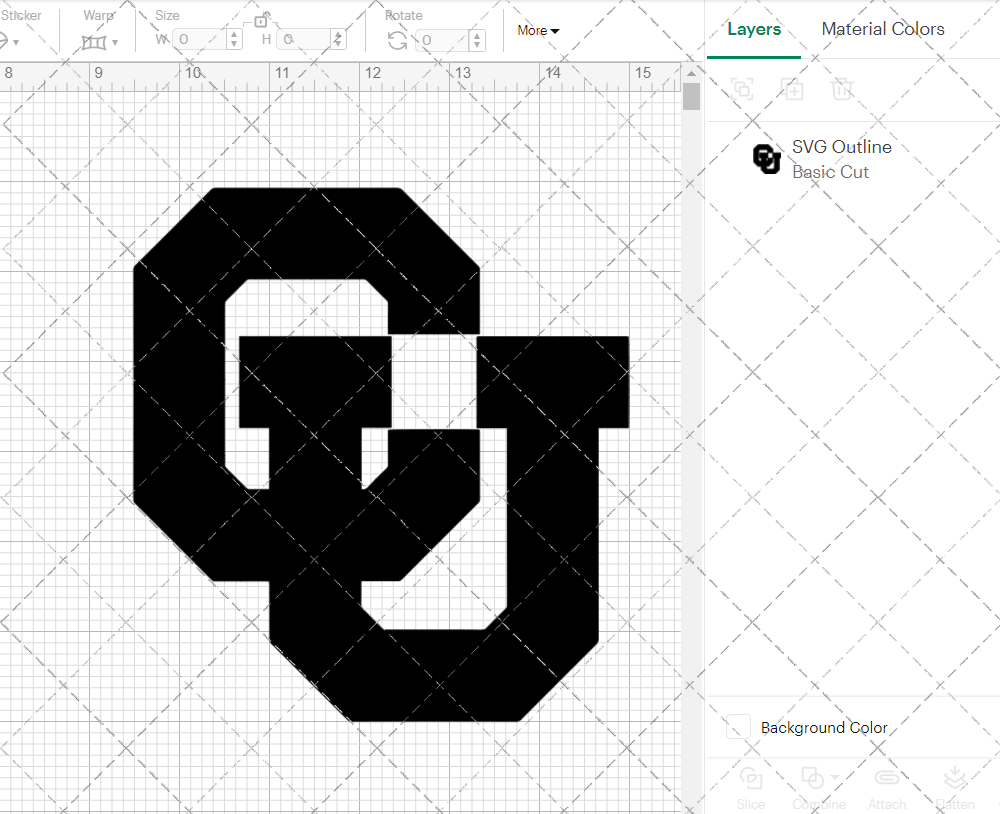Click the Attach button
The height and width of the screenshot is (814, 1000).
[886, 789]
